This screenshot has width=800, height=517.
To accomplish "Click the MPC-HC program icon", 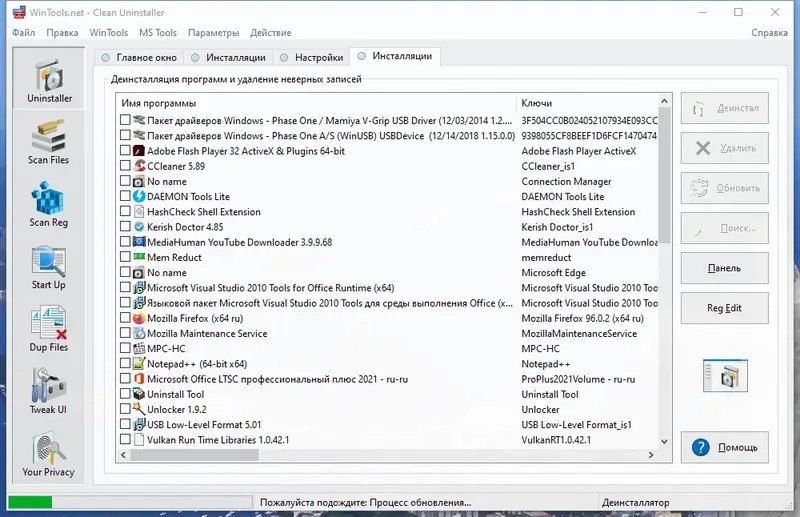I will tap(139, 349).
